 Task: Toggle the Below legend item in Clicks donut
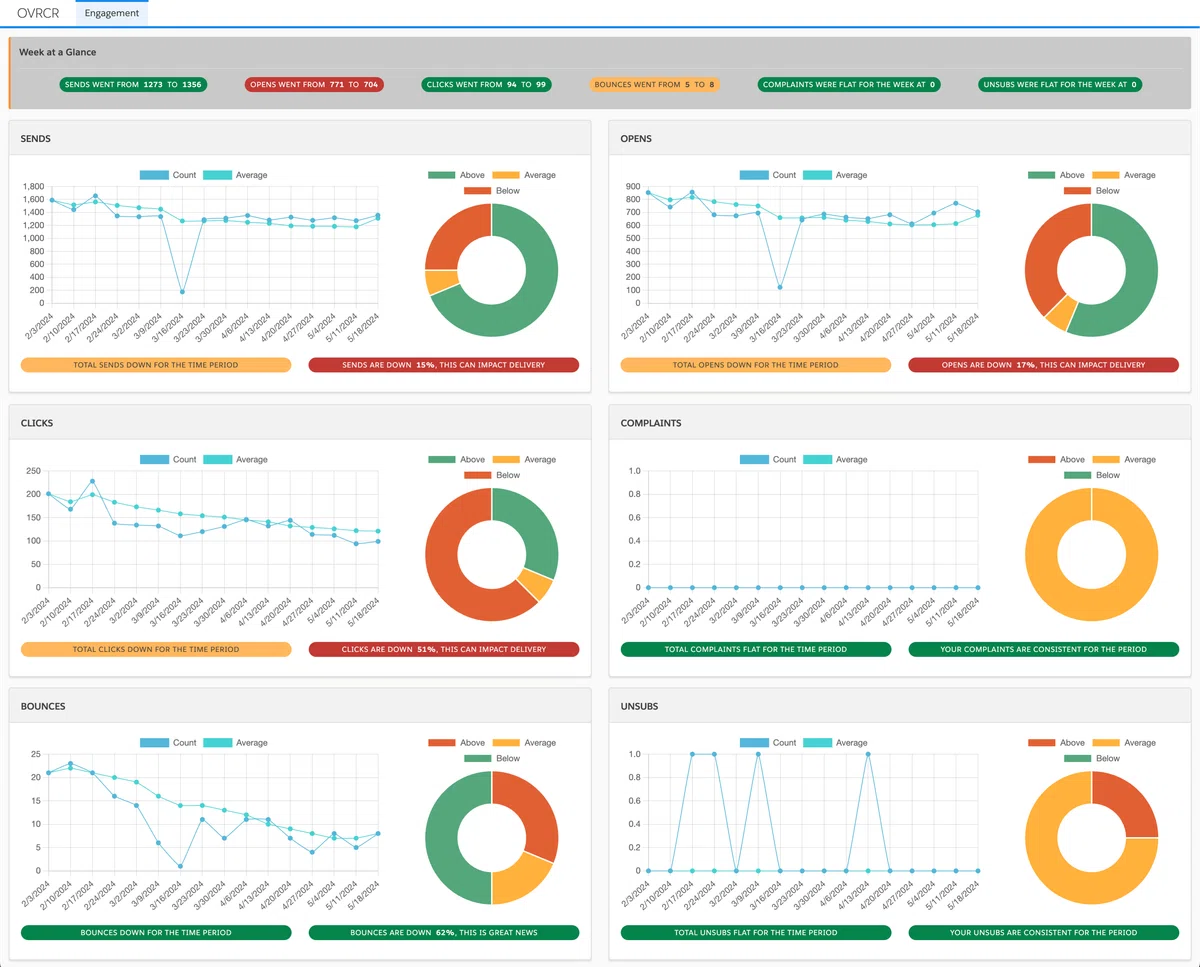click(x=492, y=476)
